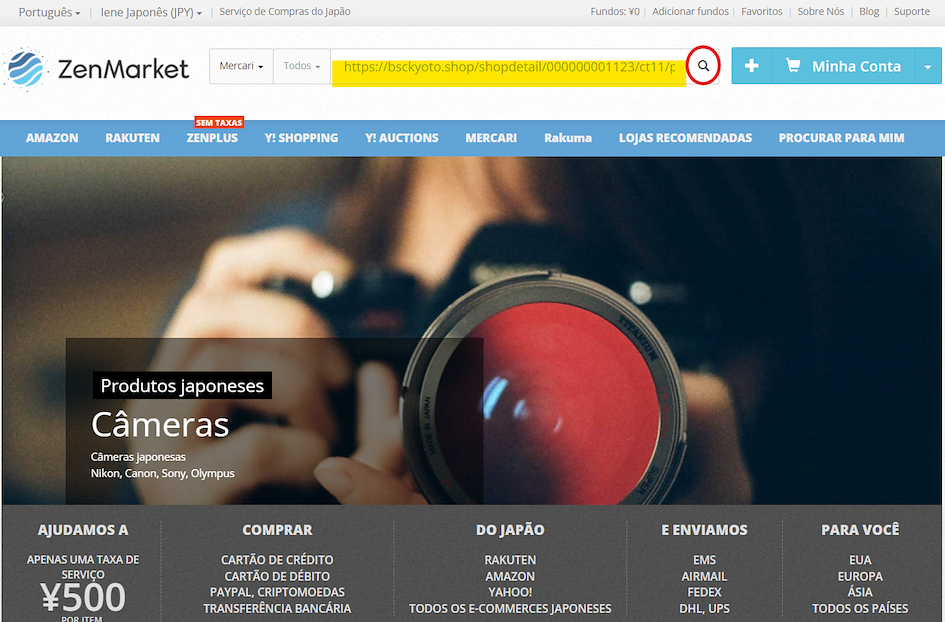This screenshot has height=622, width=945.
Task: Open the Português language dropdown
Action: point(49,12)
